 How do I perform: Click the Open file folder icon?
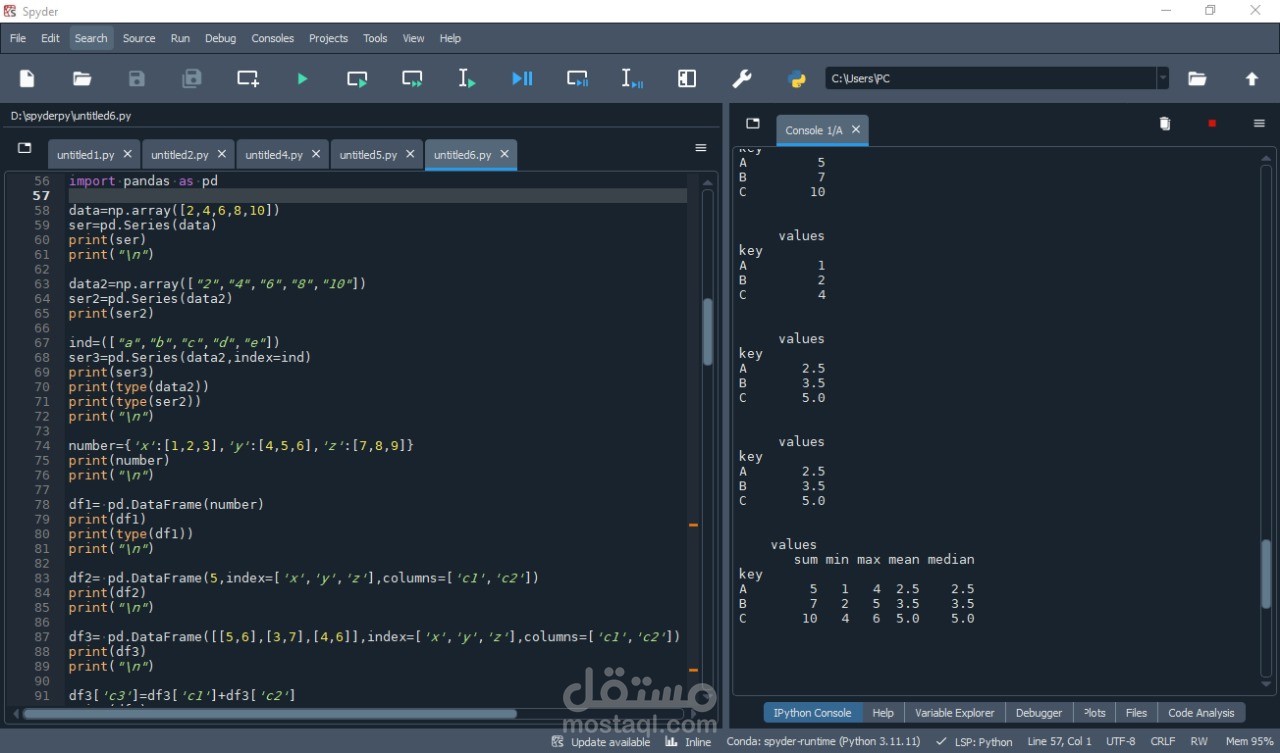point(82,79)
